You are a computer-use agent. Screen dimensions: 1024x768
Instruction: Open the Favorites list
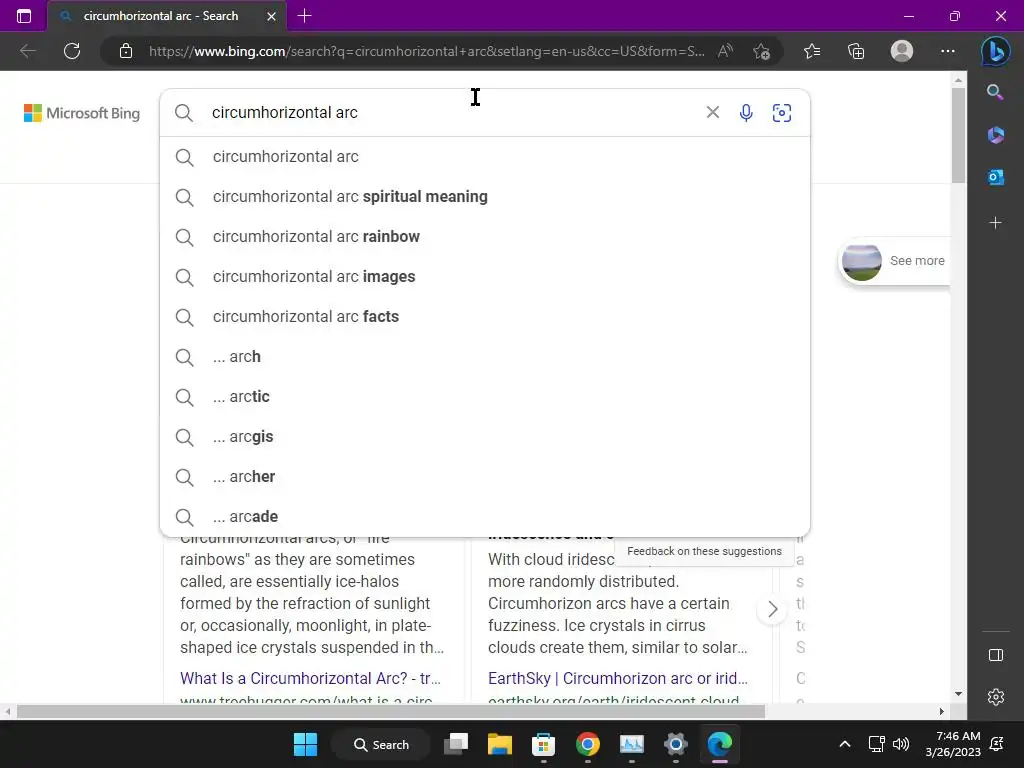[x=812, y=51]
